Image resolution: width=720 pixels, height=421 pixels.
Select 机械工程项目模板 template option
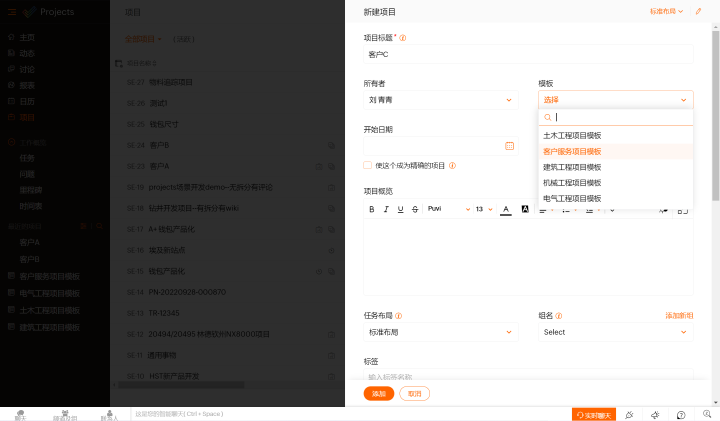click(616, 183)
